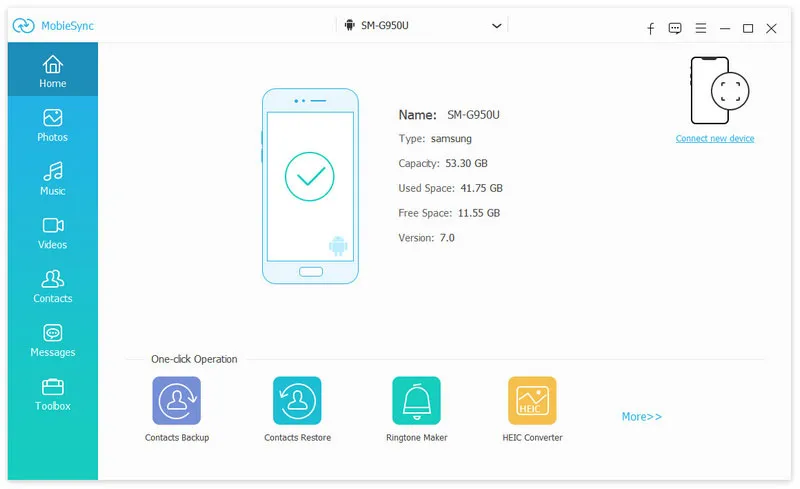Open the feedback chat bubble icon

coord(676,29)
